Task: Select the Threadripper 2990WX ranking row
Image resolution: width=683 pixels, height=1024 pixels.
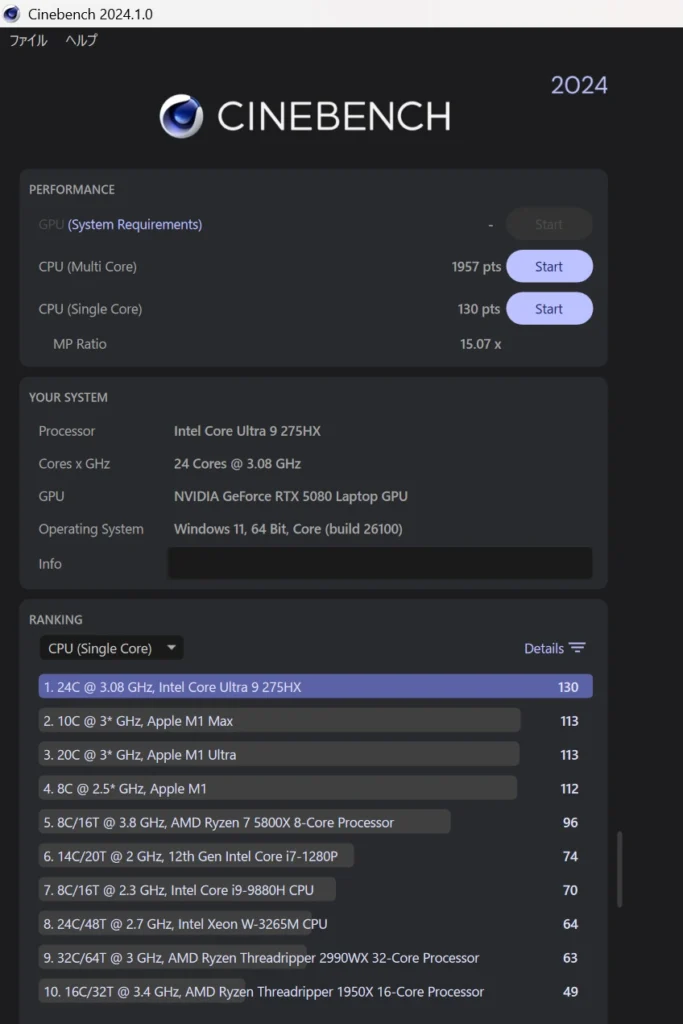Action: [x=260, y=958]
